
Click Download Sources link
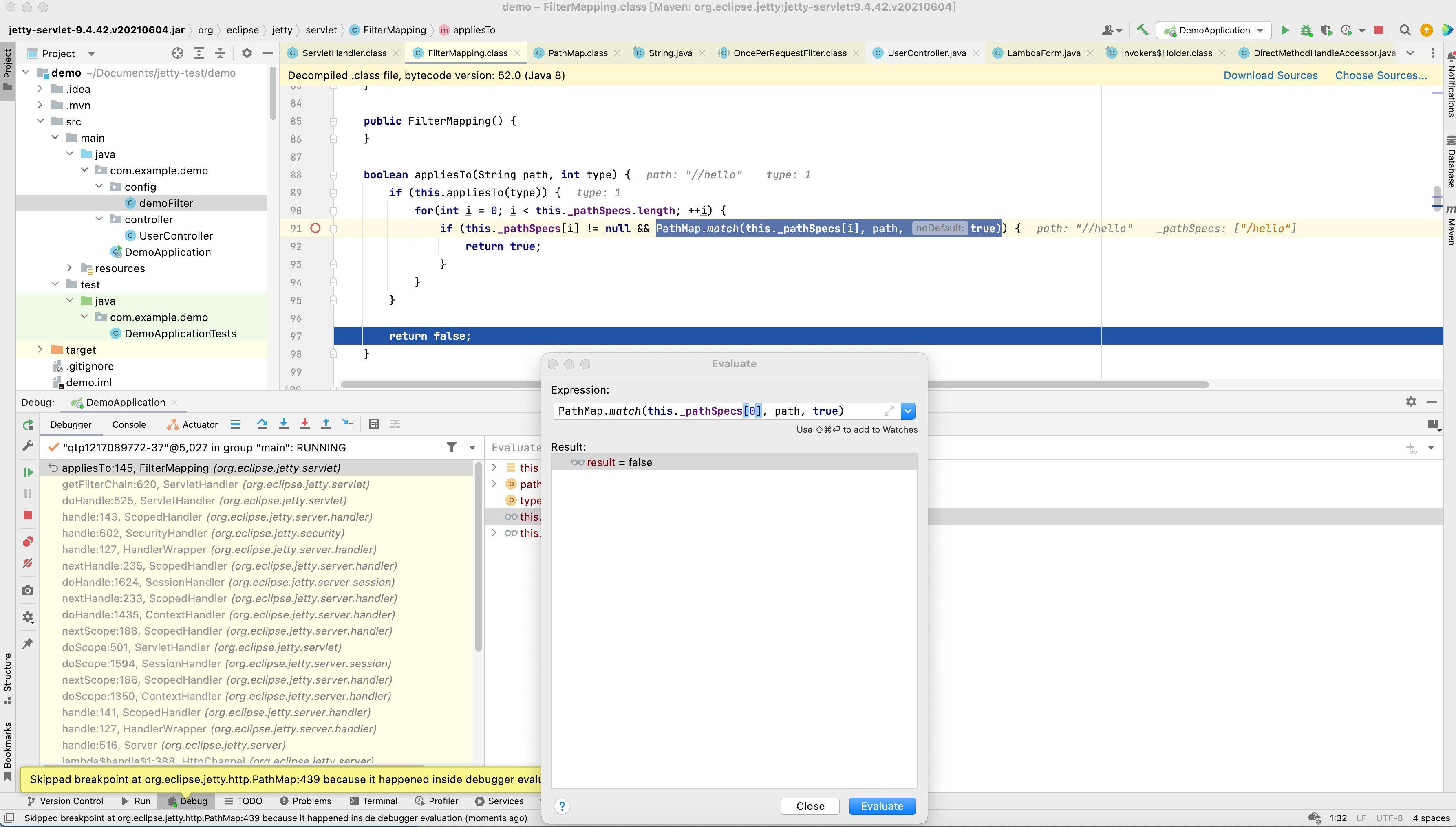click(1270, 75)
